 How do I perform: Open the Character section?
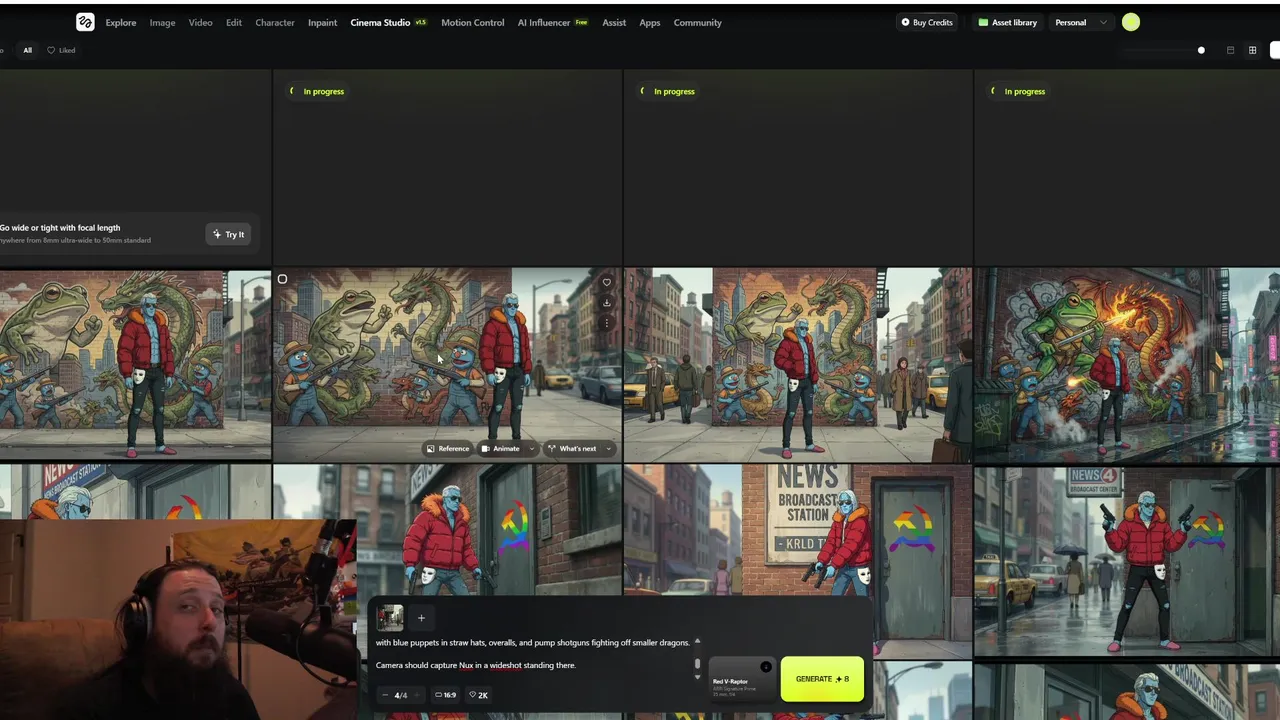tap(274, 22)
